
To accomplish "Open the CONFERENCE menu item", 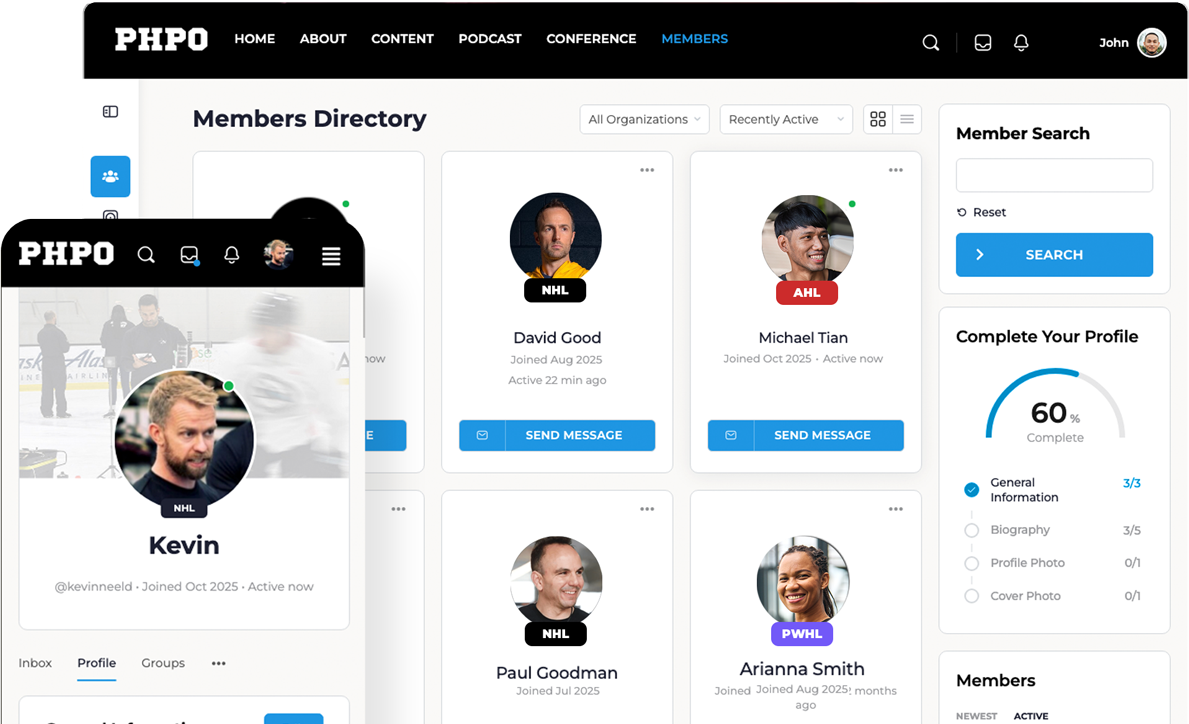I will [x=591, y=39].
